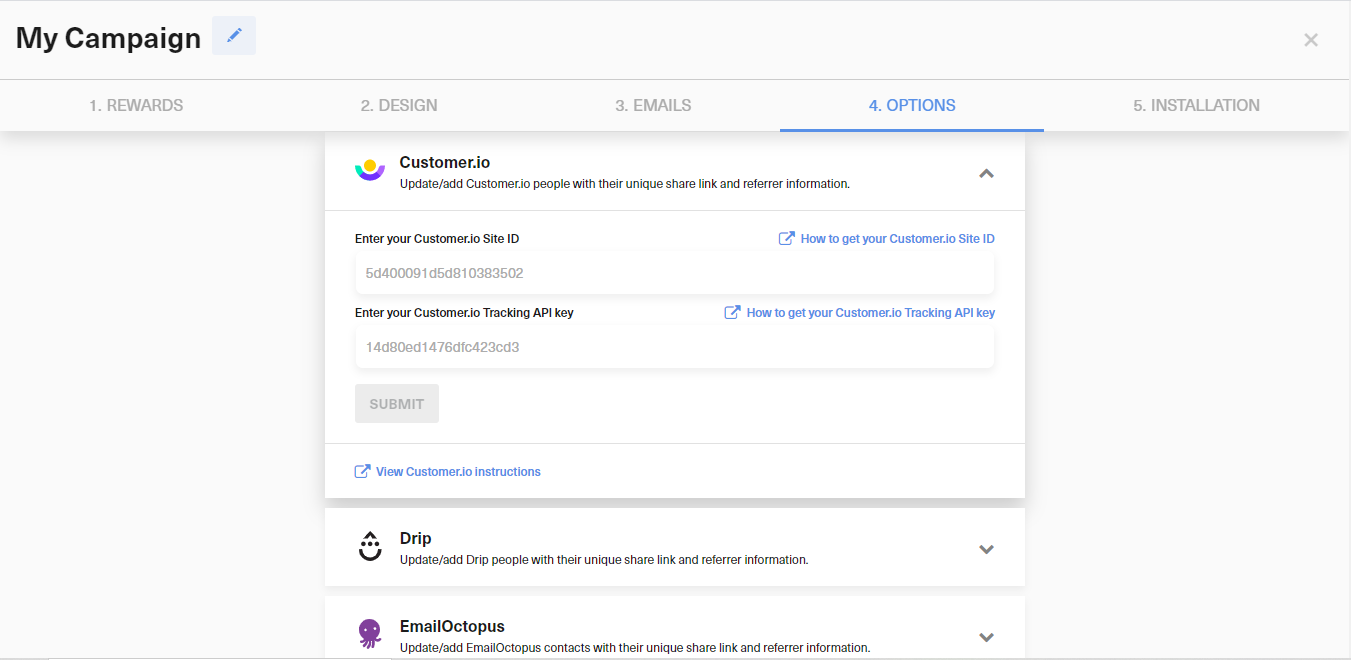Viewport: 1351px width, 660px height.
Task: Click the Tracking API key input field
Action: click(x=675, y=347)
